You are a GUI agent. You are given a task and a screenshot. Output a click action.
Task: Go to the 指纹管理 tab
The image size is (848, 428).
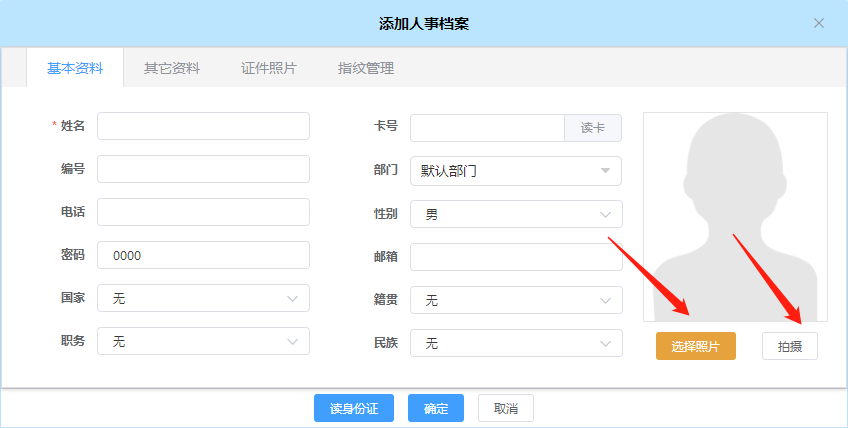click(x=365, y=69)
